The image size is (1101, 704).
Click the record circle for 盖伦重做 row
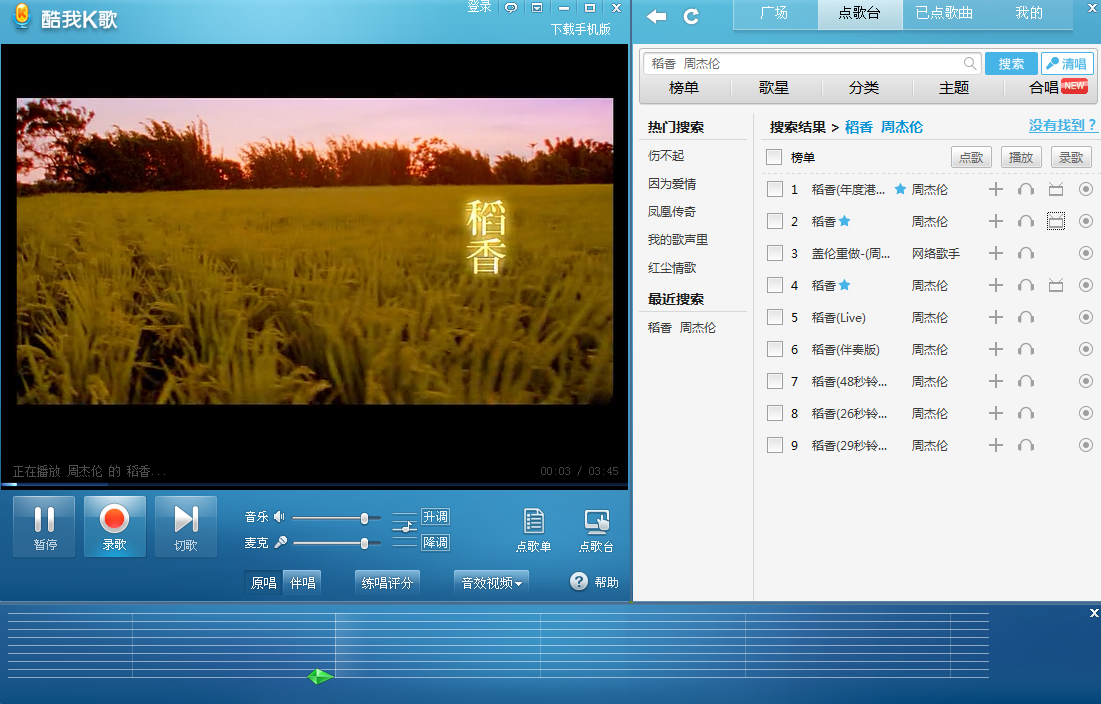coord(1086,253)
